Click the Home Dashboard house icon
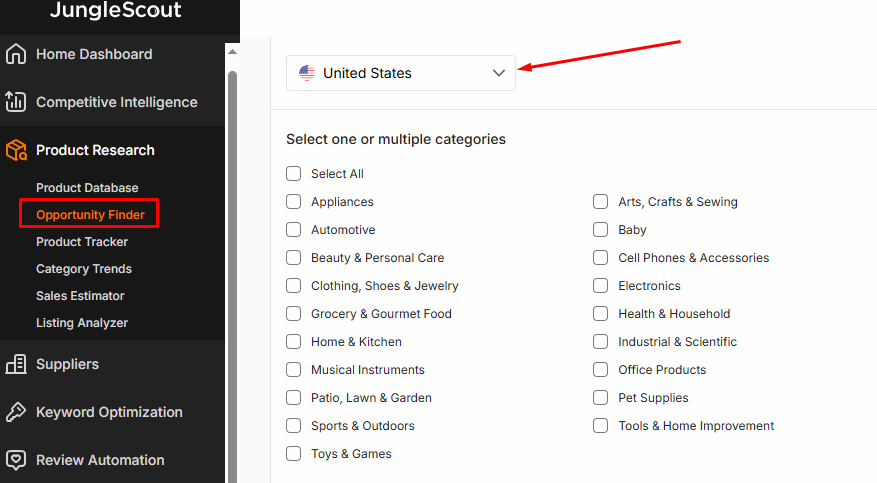This screenshot has width=877, height=483. pos(16,54)
